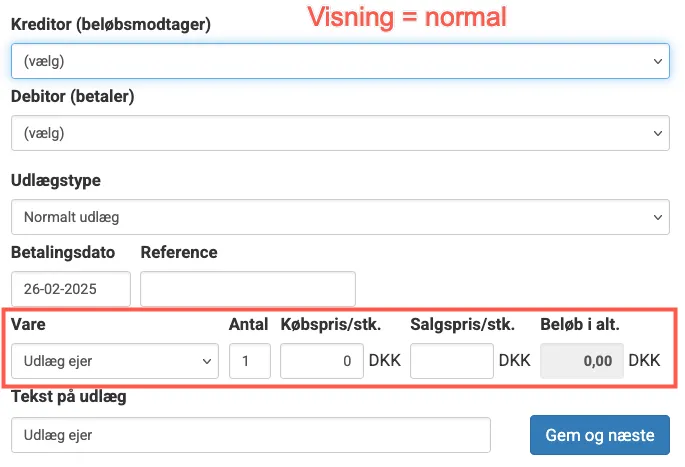The width and height of the screenshot is (685, 467).
Task: Click the greyed Beløb i alt. total field
Action: (582, 360)
